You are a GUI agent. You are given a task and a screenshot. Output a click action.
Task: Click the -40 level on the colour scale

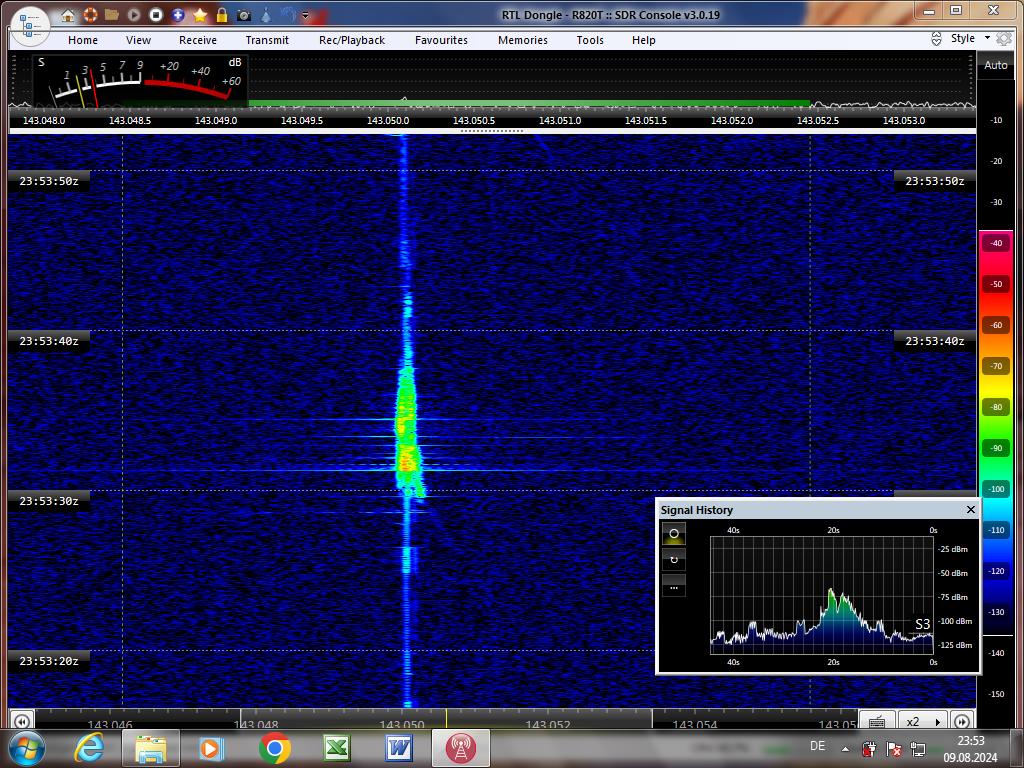(x=996, y=243)
